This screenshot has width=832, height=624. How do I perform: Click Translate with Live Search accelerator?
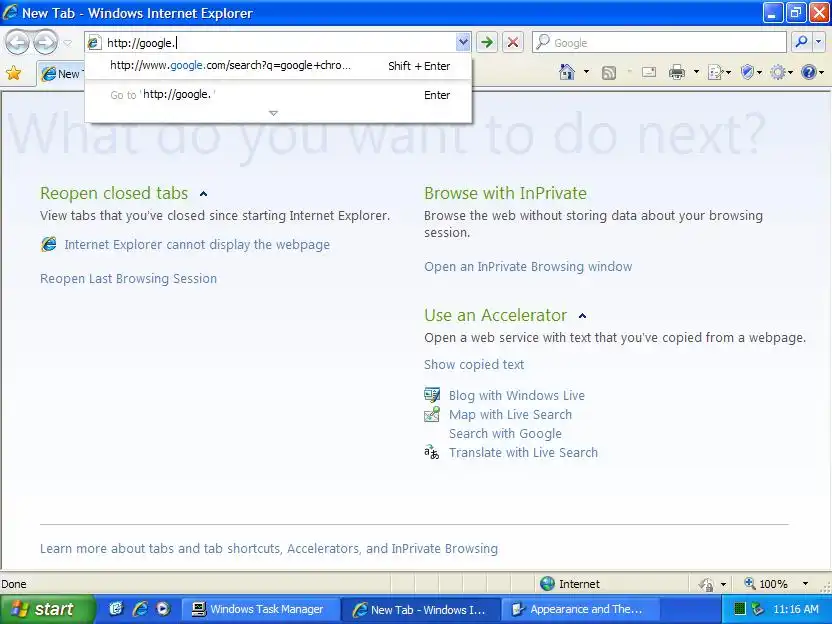click(523, 453)
